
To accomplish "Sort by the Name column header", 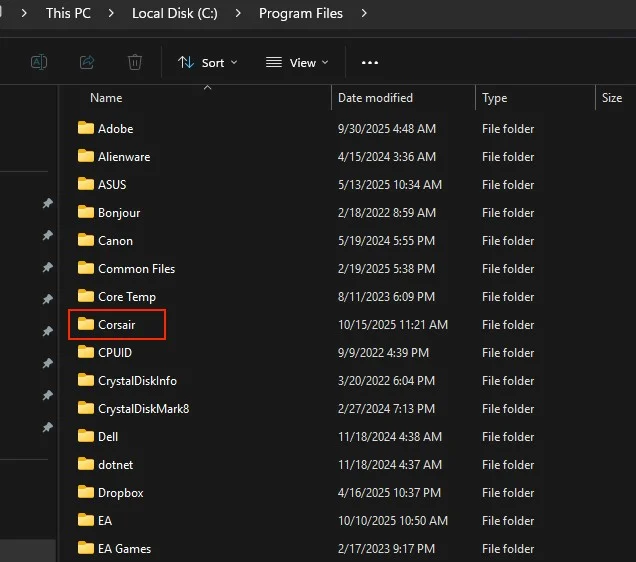I will click(x=106, y=98).
